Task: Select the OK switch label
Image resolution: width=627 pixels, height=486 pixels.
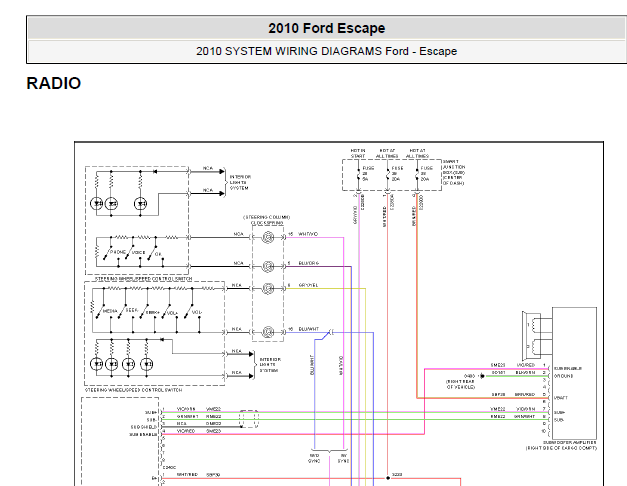Action: [158, 254]
